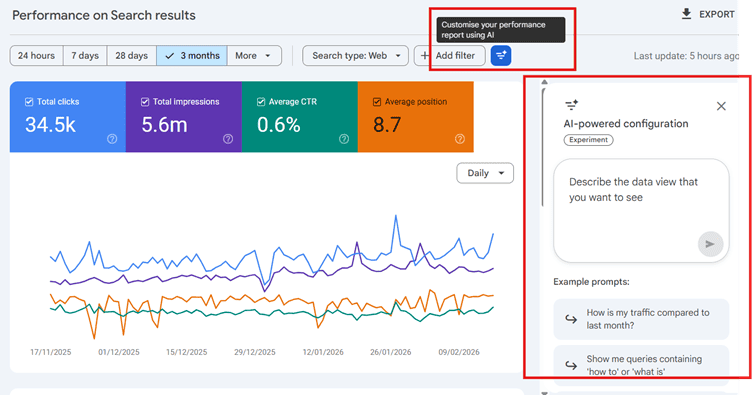Use 'Show me queries containing' example prompt
The width and height of the screenshot is (752, 395).
point(641,365)
